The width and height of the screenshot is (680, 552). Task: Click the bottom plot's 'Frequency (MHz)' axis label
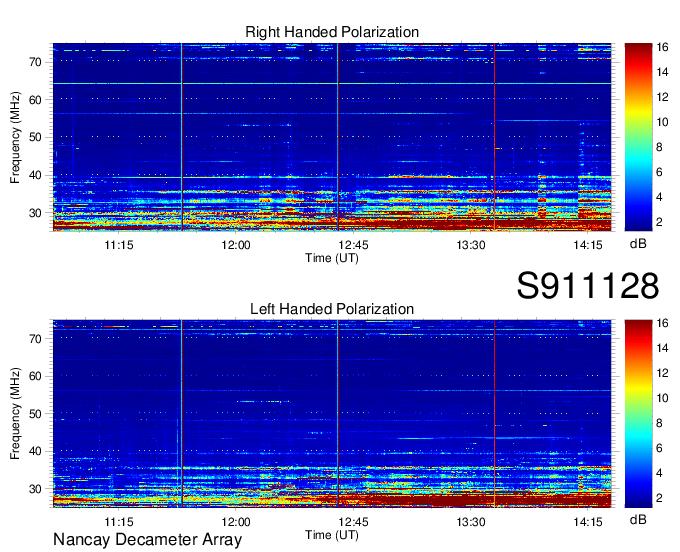15,414
